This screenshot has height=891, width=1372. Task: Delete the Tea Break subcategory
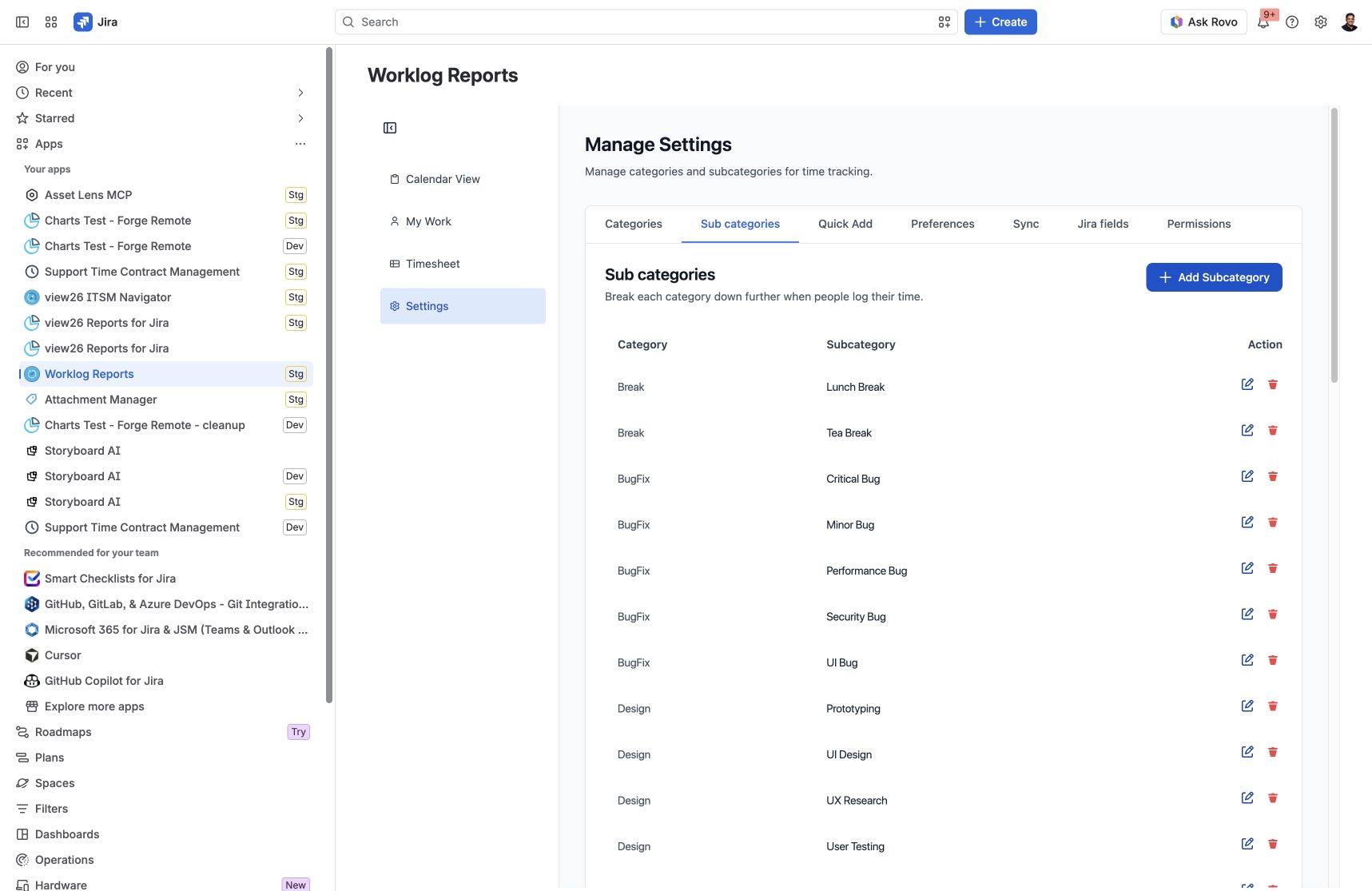pos(1273,431)
